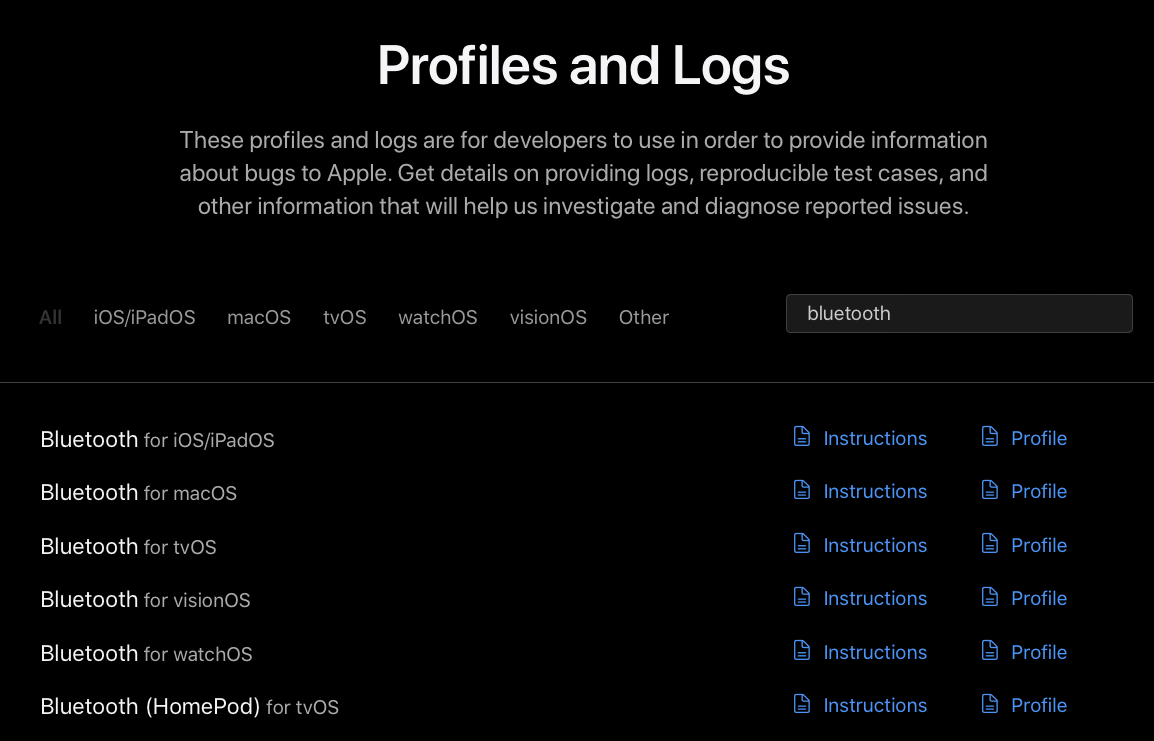
Task: Click Profile document icon for Bluetooth (HomePod)
Action: click(x=989, y=704)
